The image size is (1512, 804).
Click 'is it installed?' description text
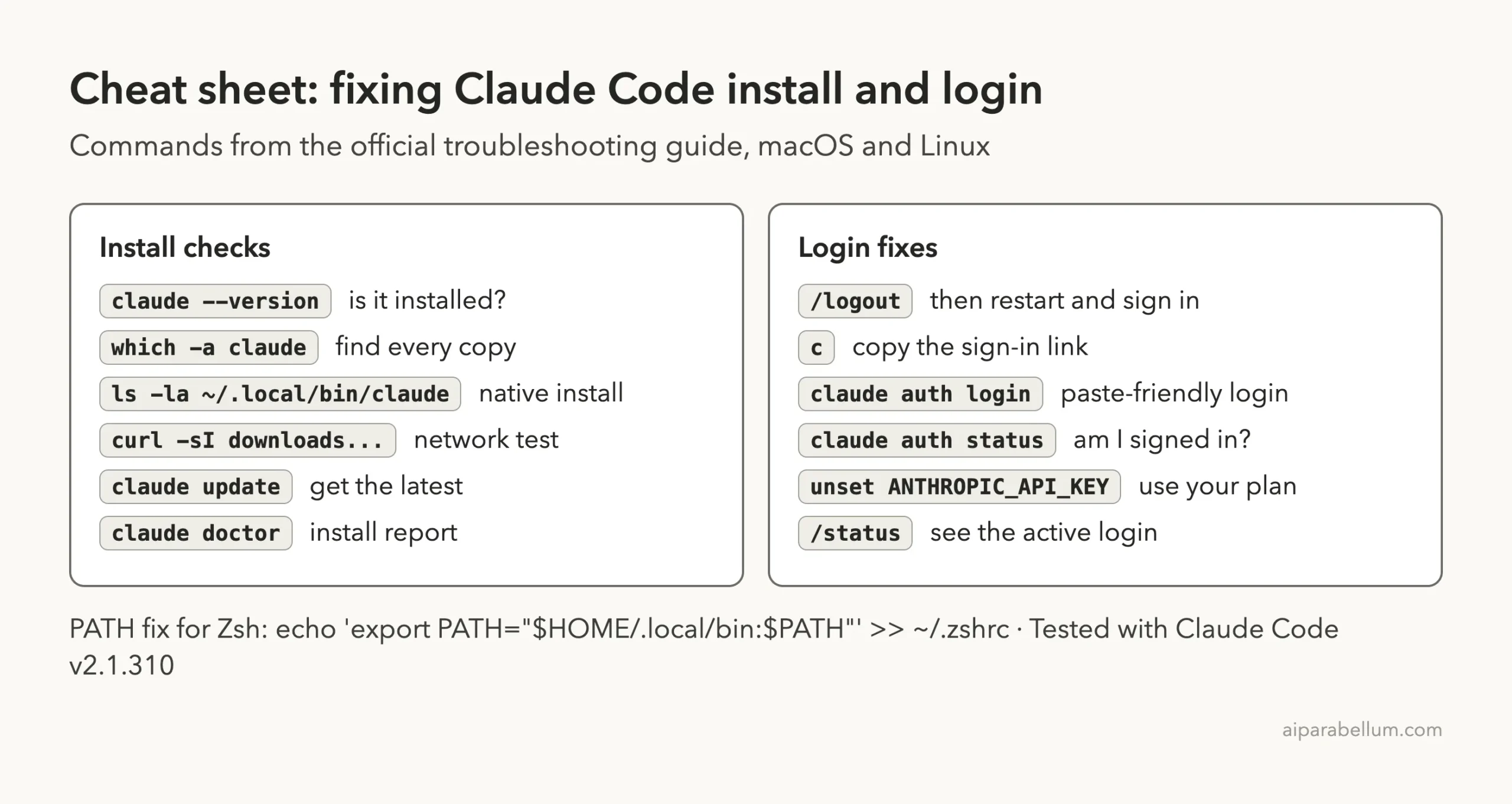pos(427,300)
